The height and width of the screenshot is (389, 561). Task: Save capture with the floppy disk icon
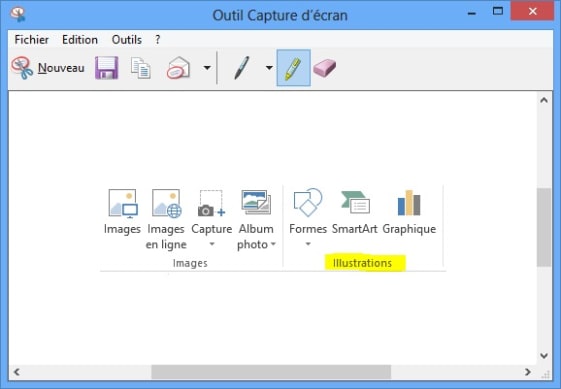[107, 68]
